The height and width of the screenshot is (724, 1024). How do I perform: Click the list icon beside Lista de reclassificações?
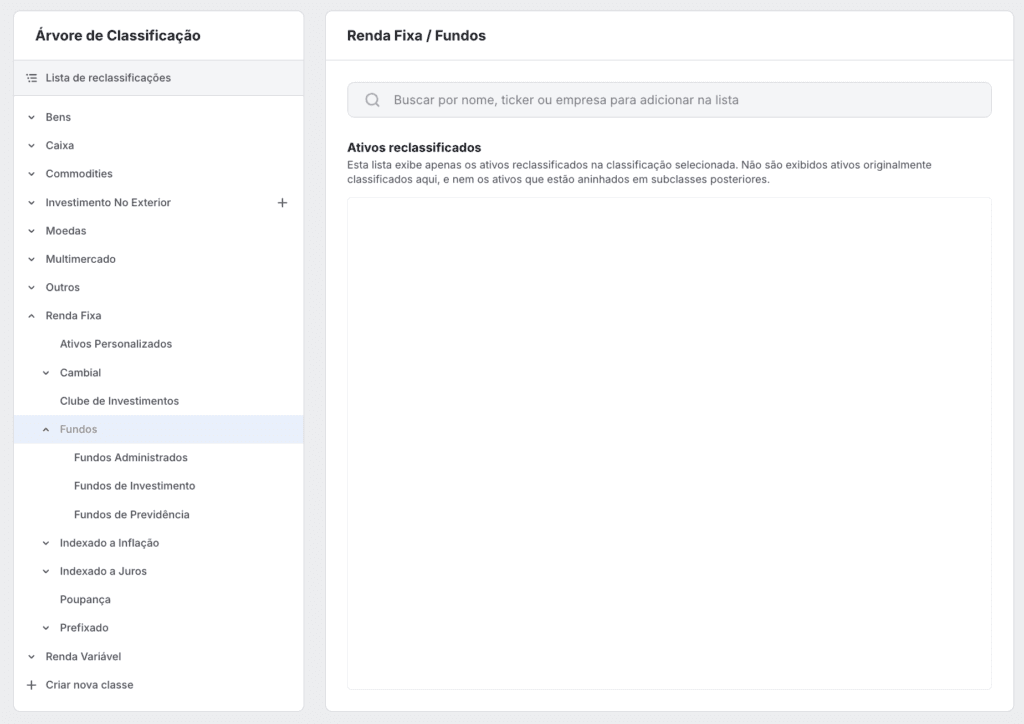click(x=31, y=78)
